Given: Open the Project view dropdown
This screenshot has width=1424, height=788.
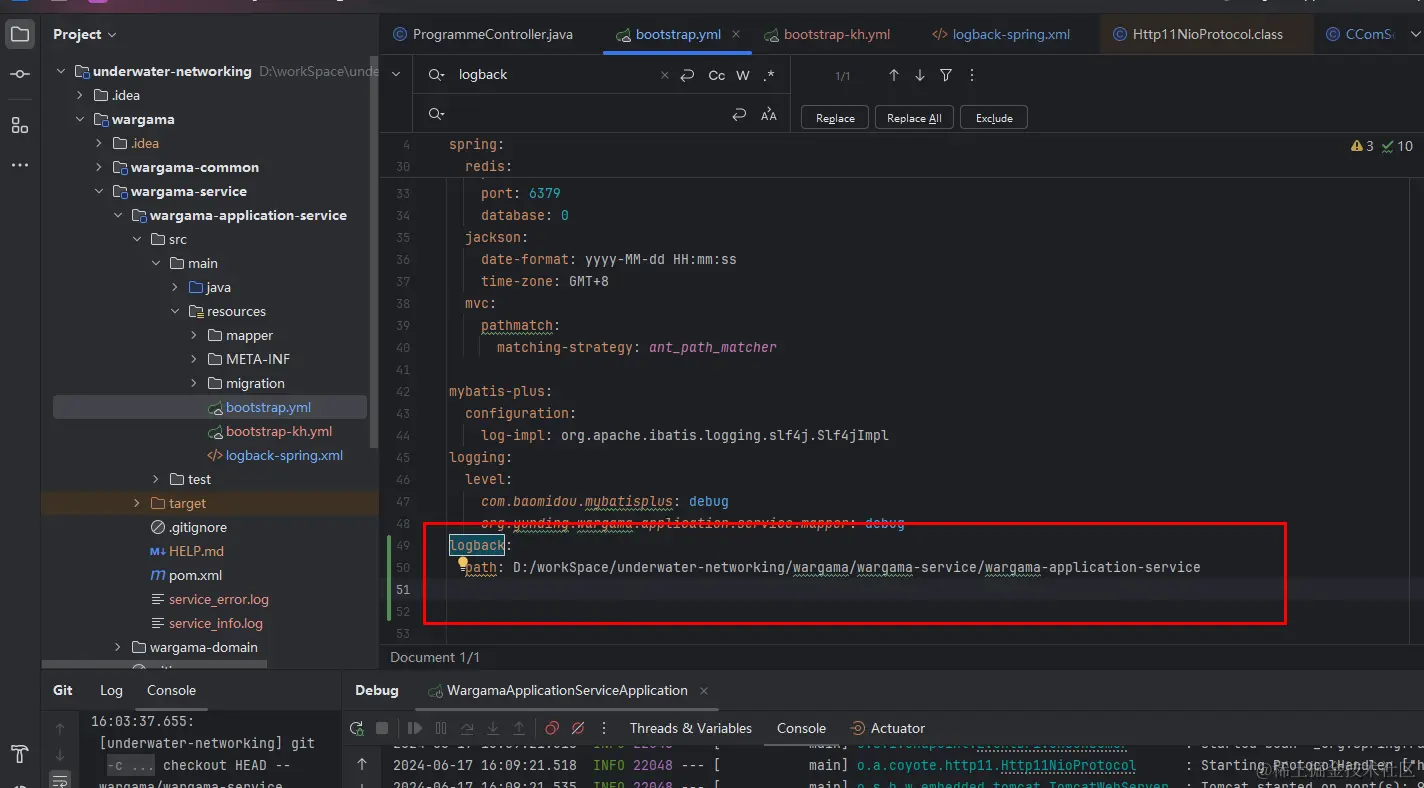Looking at the screenshot, I should 85,34.
